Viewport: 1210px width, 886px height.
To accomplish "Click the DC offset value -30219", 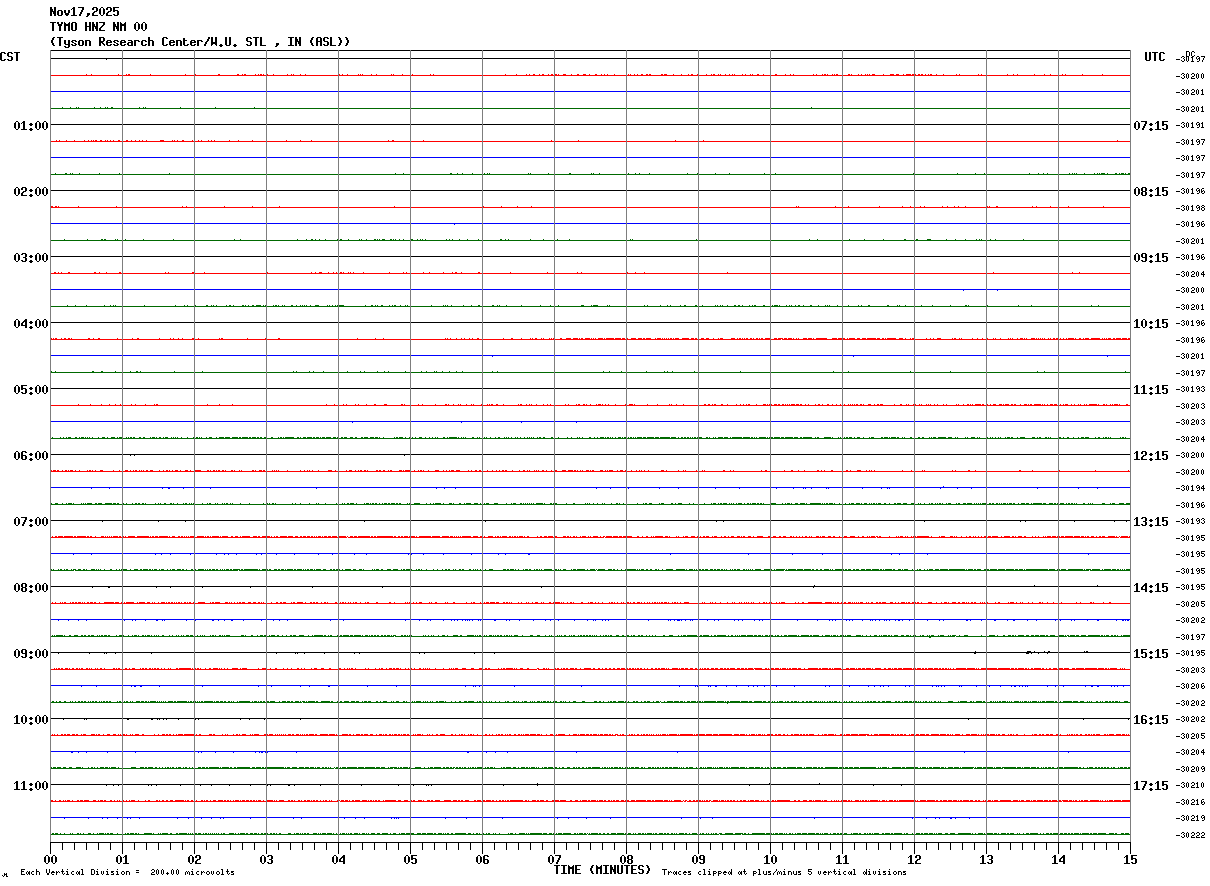I will [1191, 818].
